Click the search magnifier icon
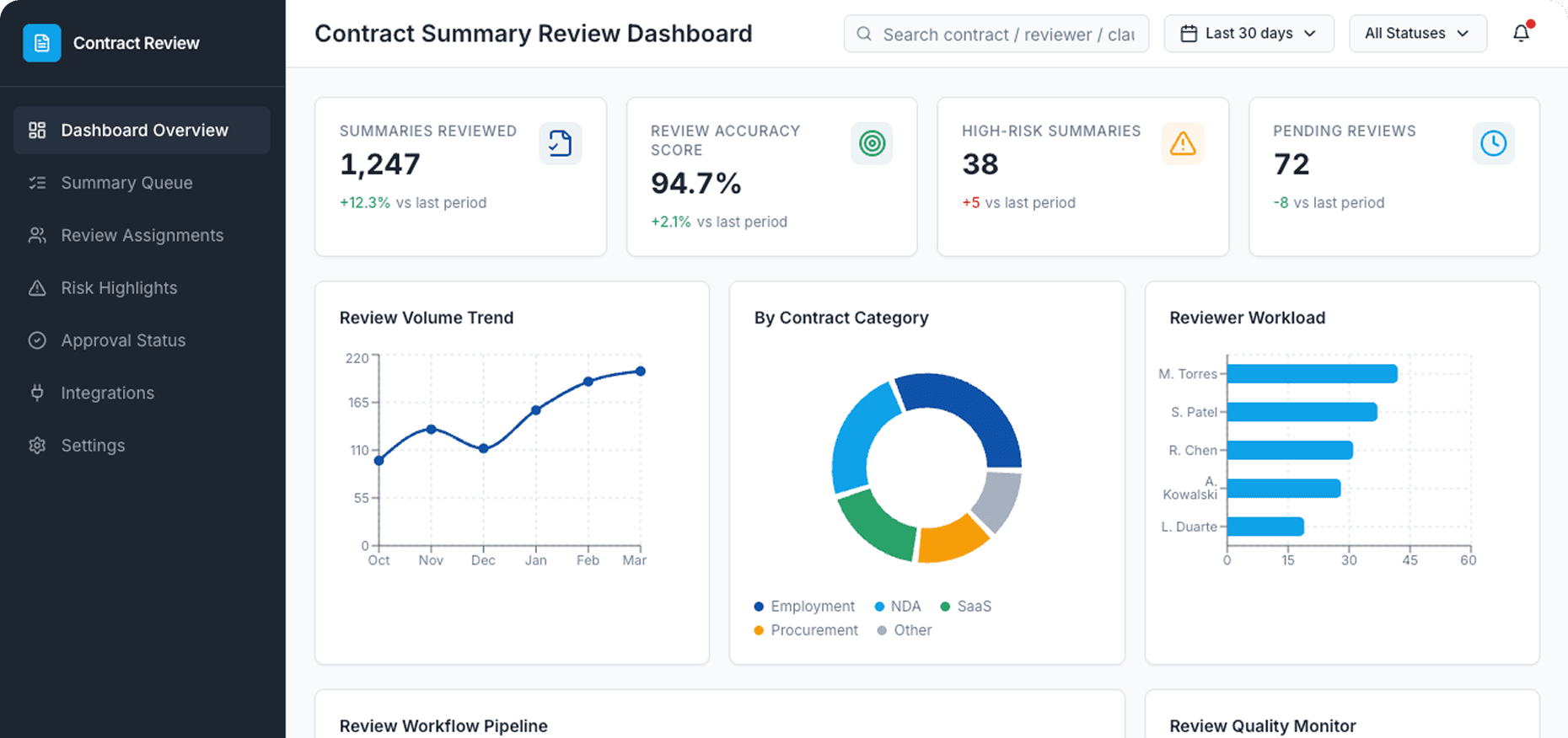Screen dimensions: 1568x738 tap(864, 34)
